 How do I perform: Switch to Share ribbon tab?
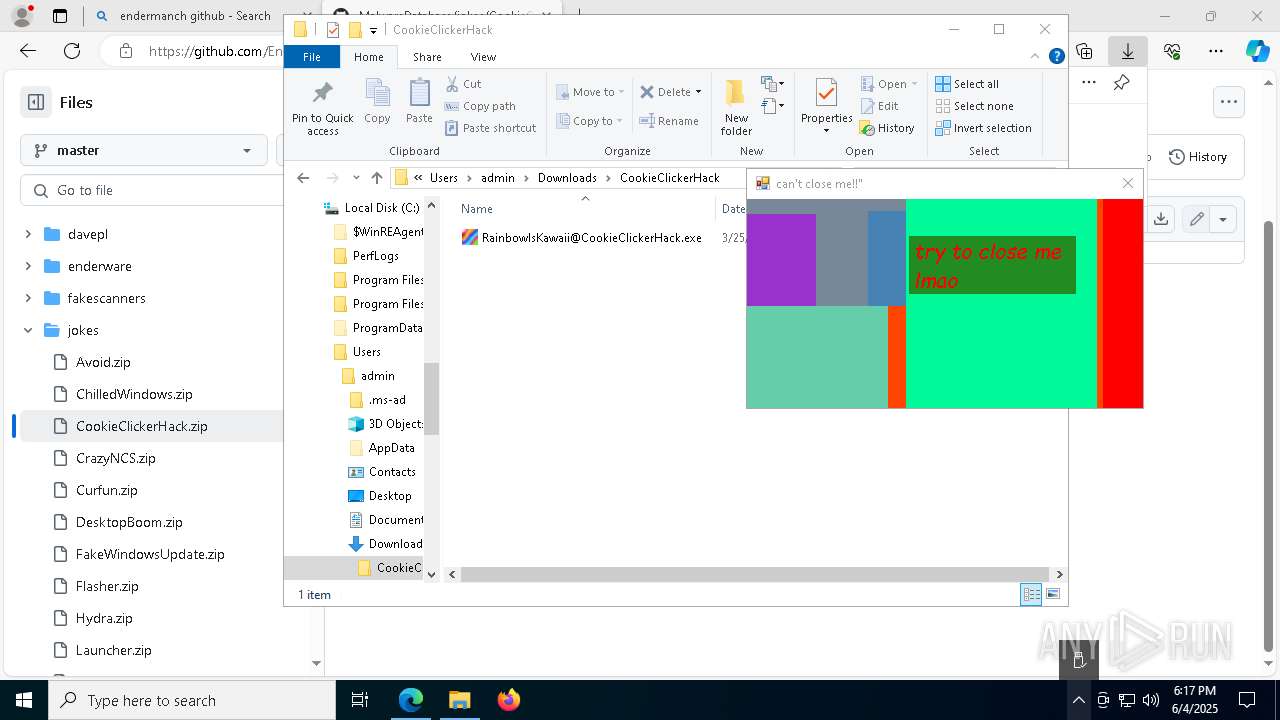427,57
